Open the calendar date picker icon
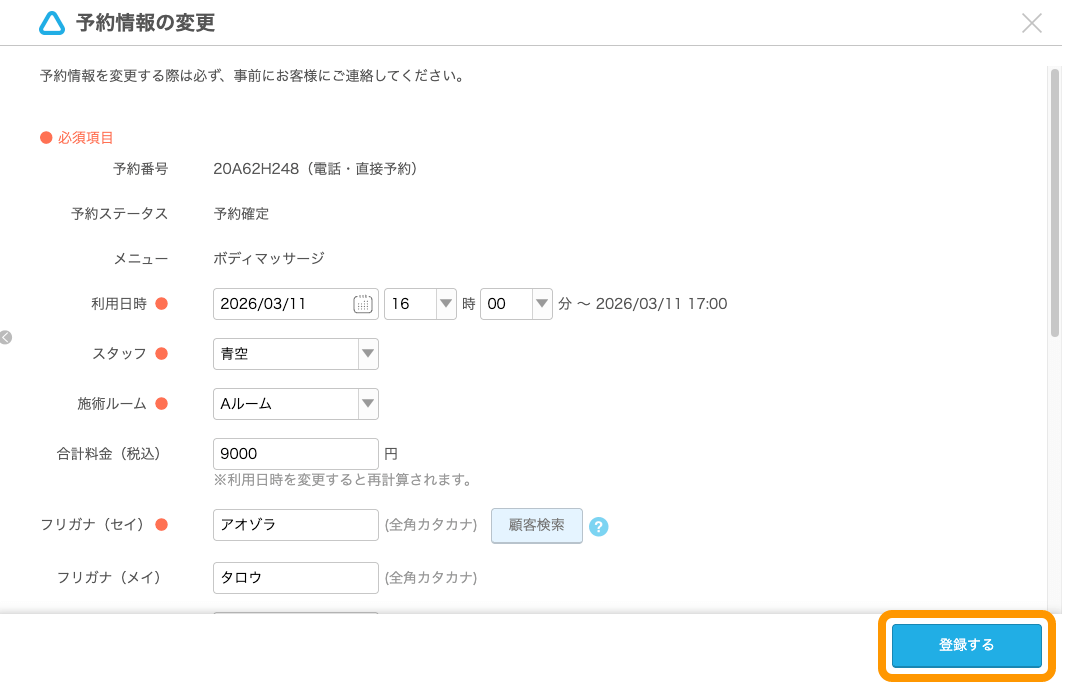Screen dimensions: 1074x692 362,303
